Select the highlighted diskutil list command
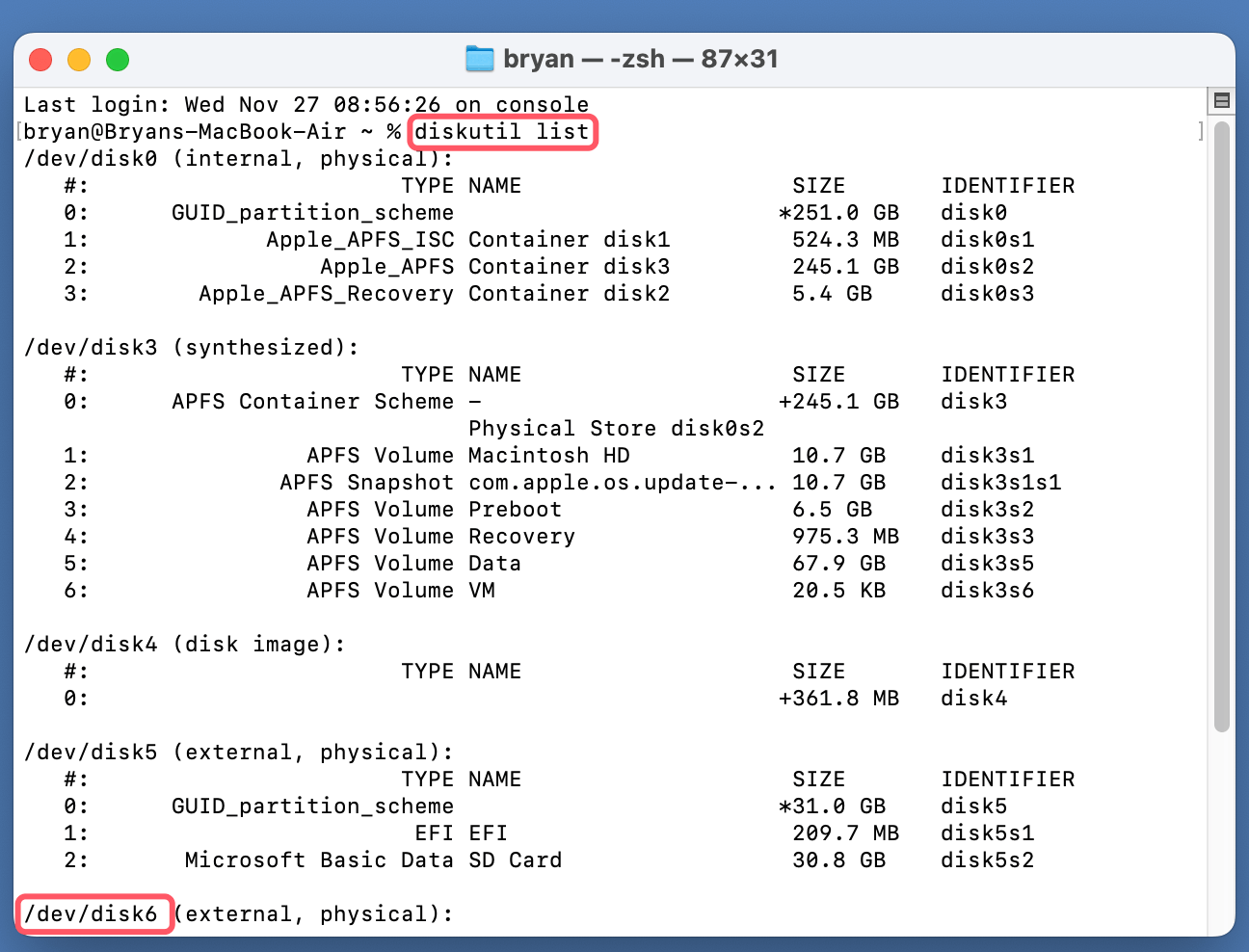1249x952 pixels. click(x=502, y=132)
